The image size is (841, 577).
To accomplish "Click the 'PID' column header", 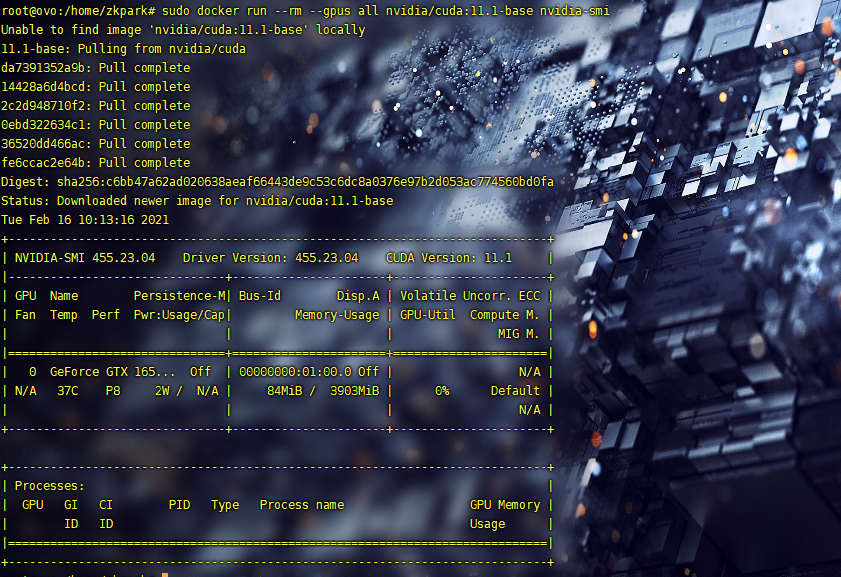I will click(179, 505).
